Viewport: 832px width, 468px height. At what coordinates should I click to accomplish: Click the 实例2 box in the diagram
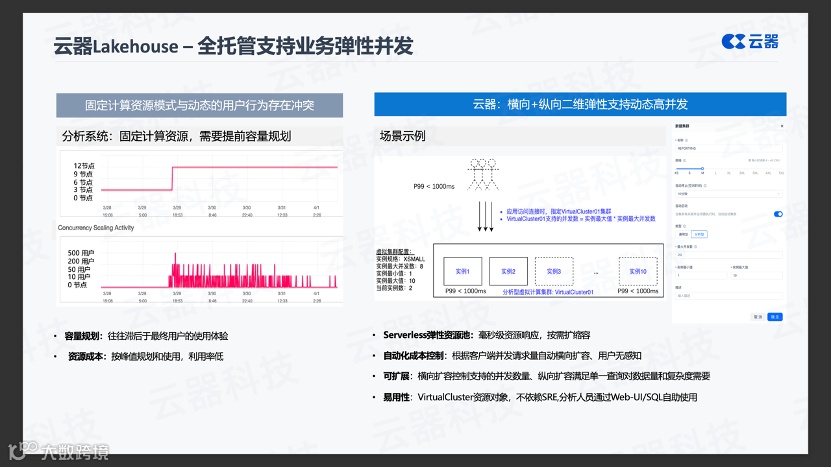tap(508, 271)
